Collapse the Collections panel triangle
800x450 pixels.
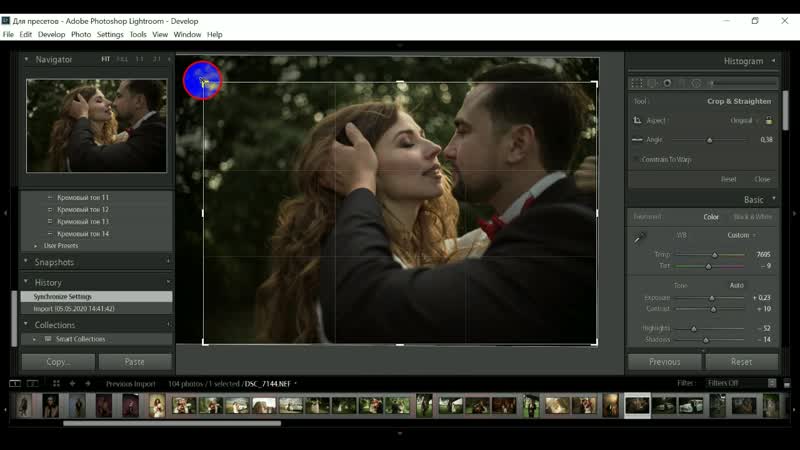pyautogui.click(x=26, y=324)
